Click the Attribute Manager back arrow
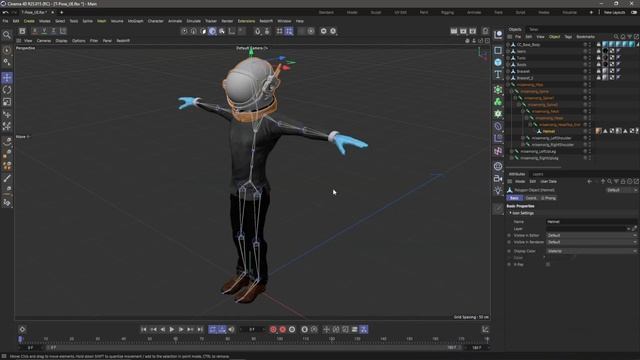The width and height of the screenshot is (640, 360). point(589,182)
